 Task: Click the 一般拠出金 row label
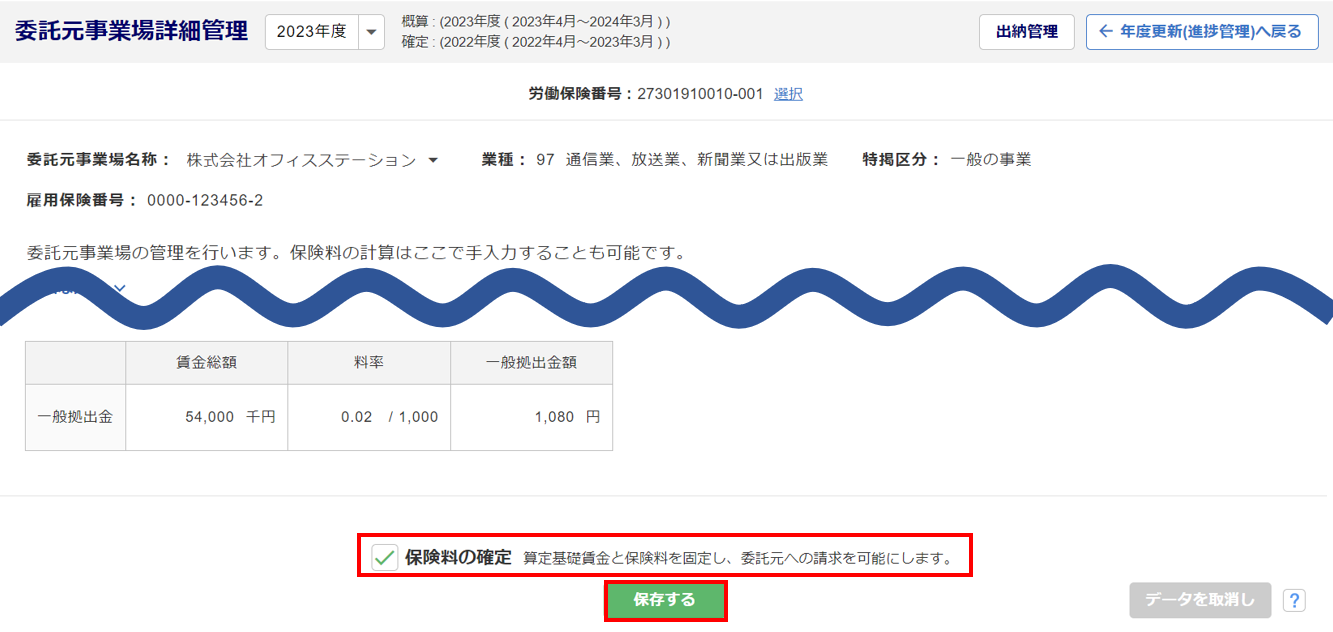pyautogui.click(x=75, y=417)
